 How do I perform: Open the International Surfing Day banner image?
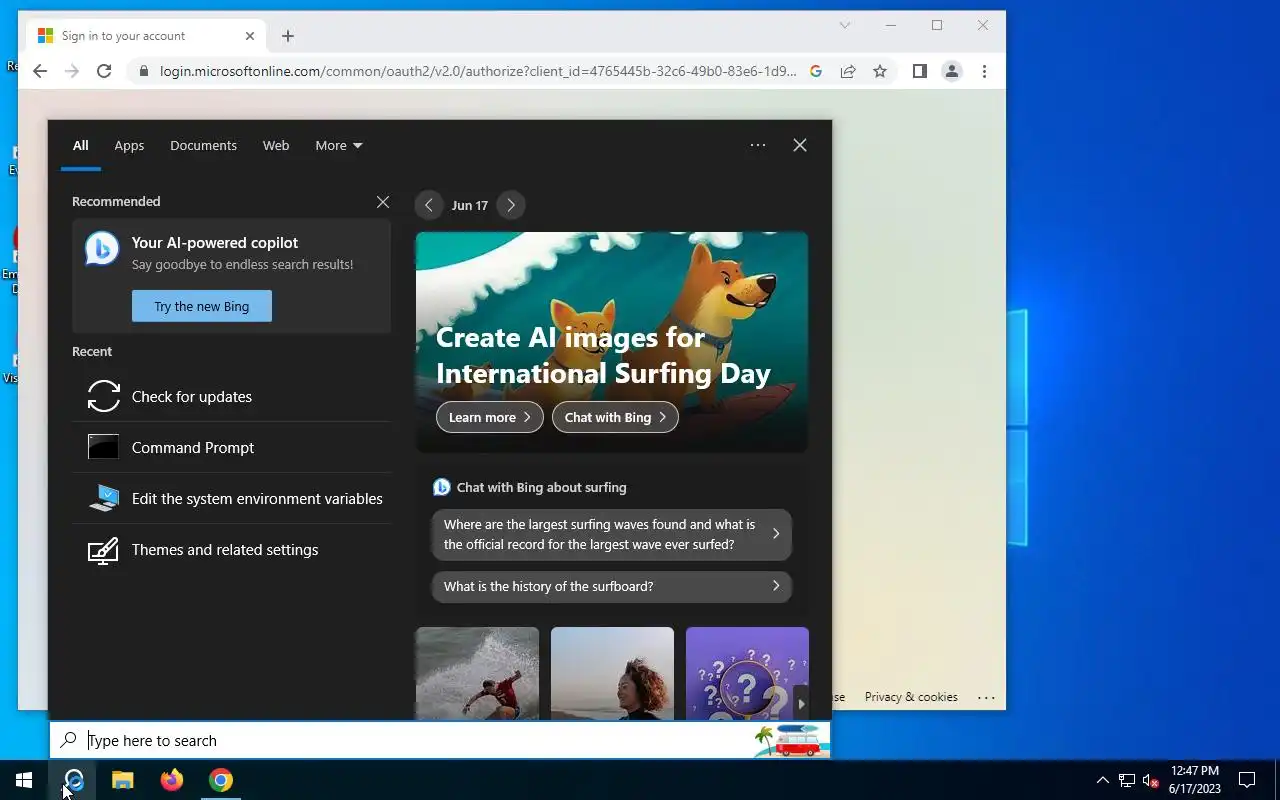click(x=612, y=342)
